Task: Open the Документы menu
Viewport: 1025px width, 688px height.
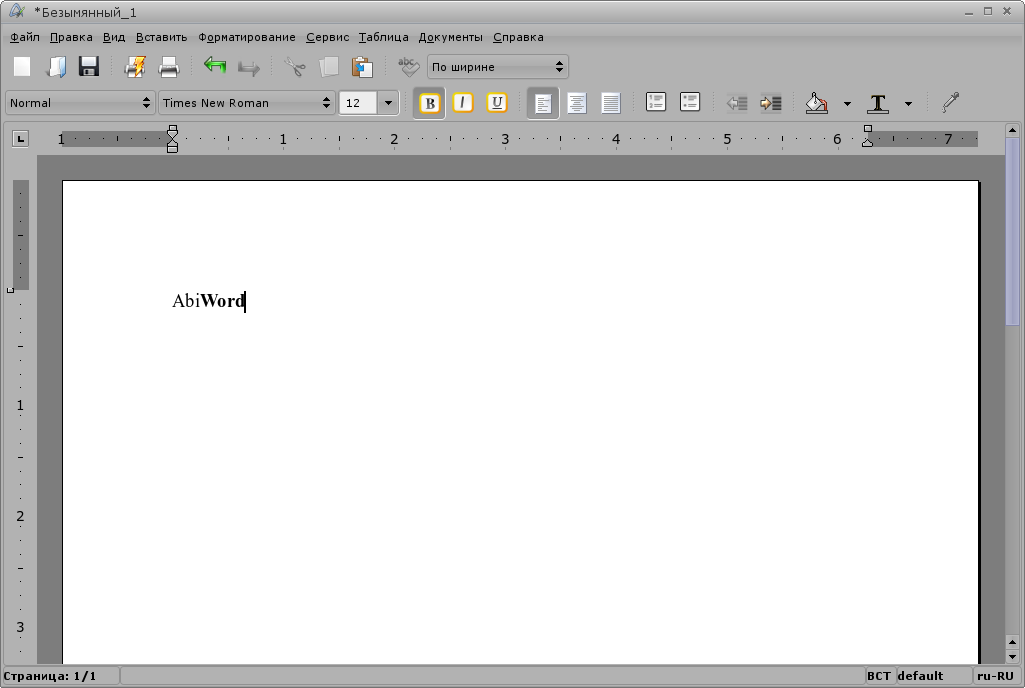Action: [x=450, y=37]
